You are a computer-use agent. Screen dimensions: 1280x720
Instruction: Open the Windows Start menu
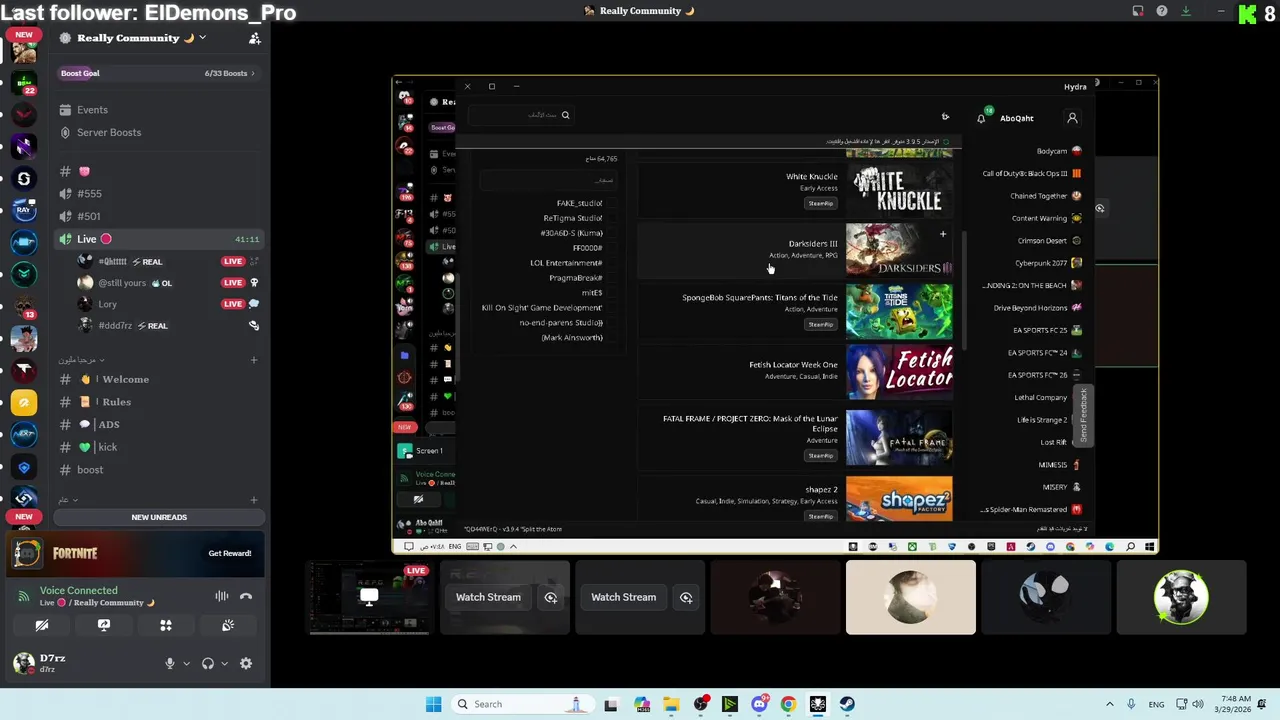(x=433, y=704)
